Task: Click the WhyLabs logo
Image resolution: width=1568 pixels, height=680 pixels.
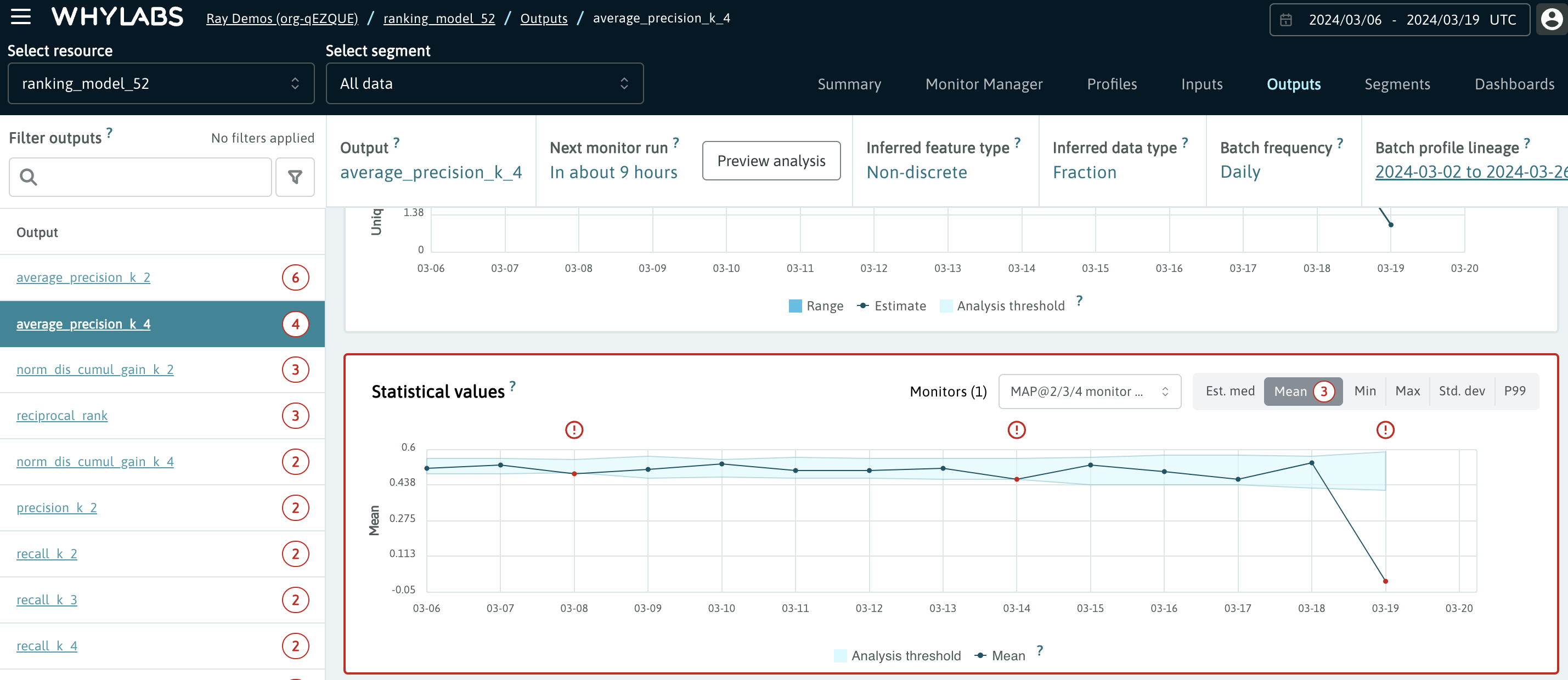Action: (x=117, y=17)
